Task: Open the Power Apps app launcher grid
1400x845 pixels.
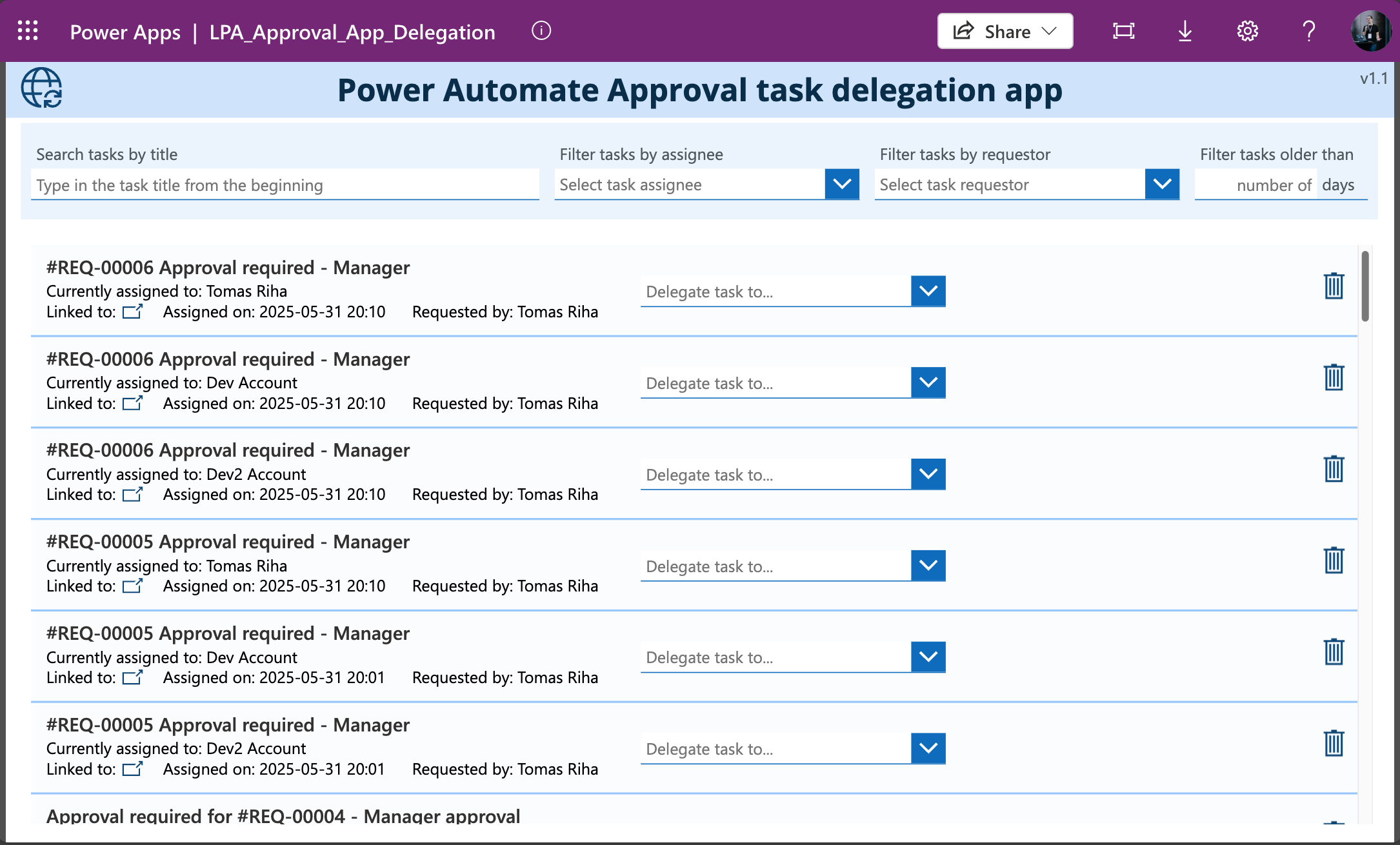Action: tap(28, 31)
